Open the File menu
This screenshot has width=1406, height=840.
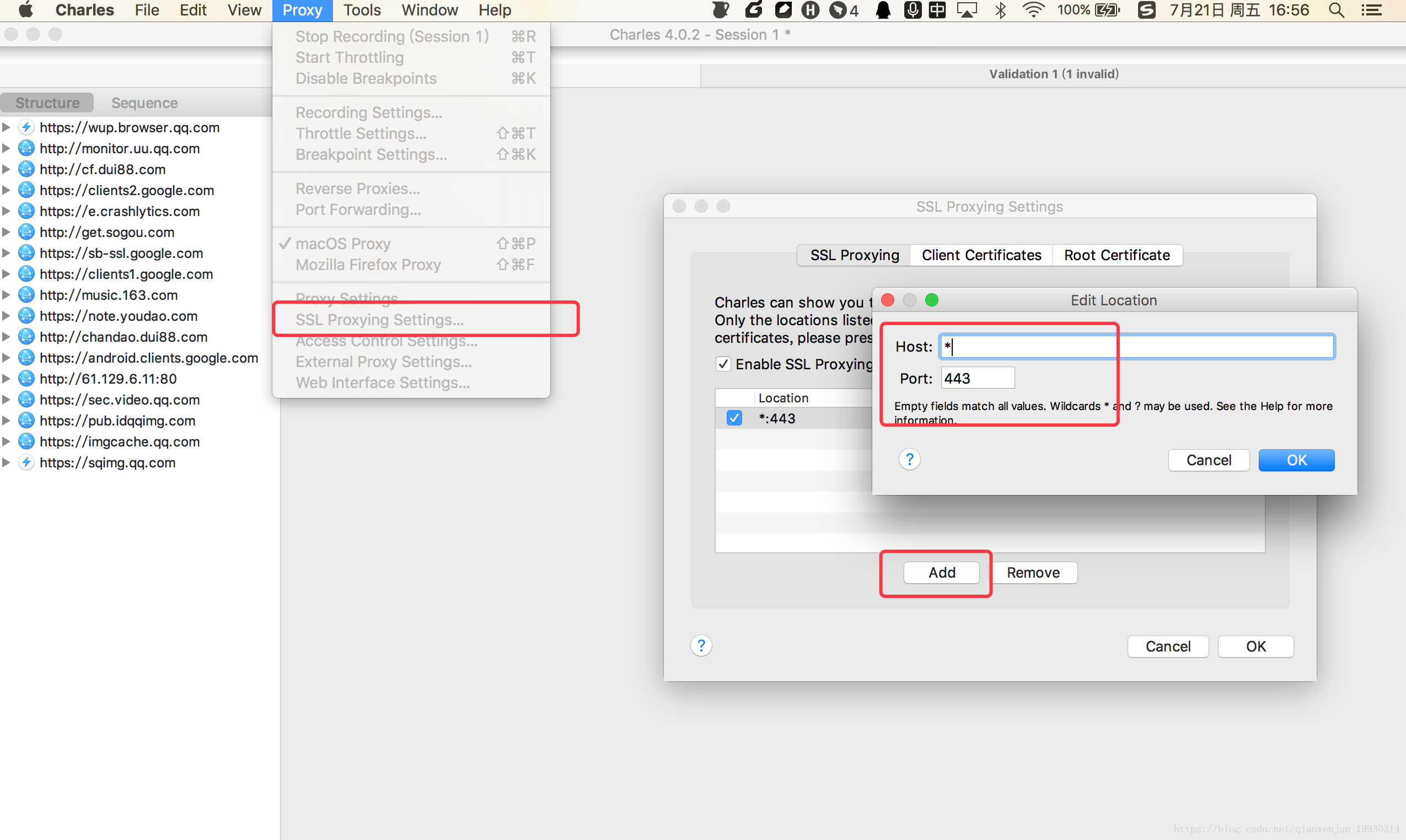tap(147, 10)
